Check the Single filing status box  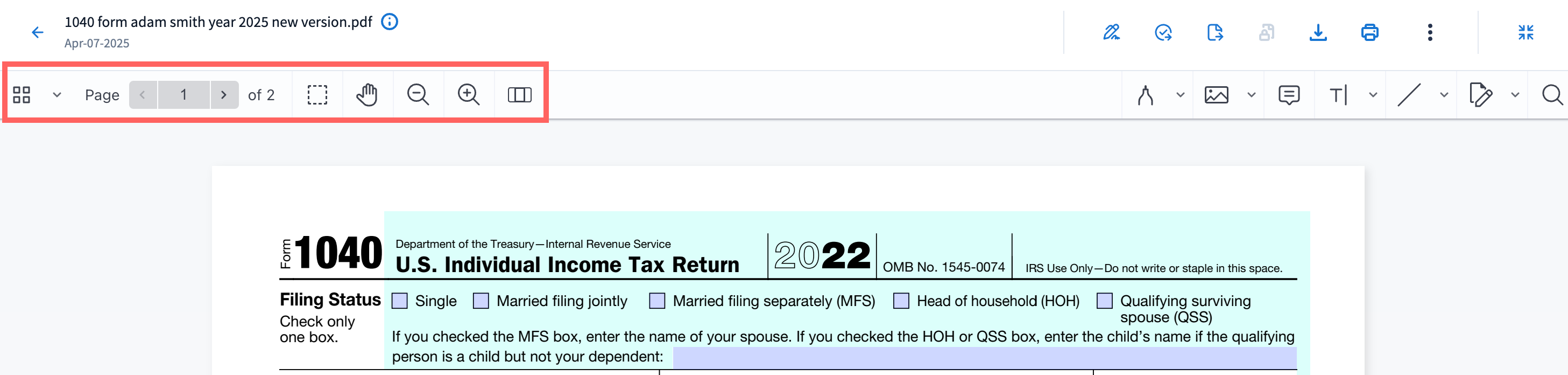[x=399, y=301]
